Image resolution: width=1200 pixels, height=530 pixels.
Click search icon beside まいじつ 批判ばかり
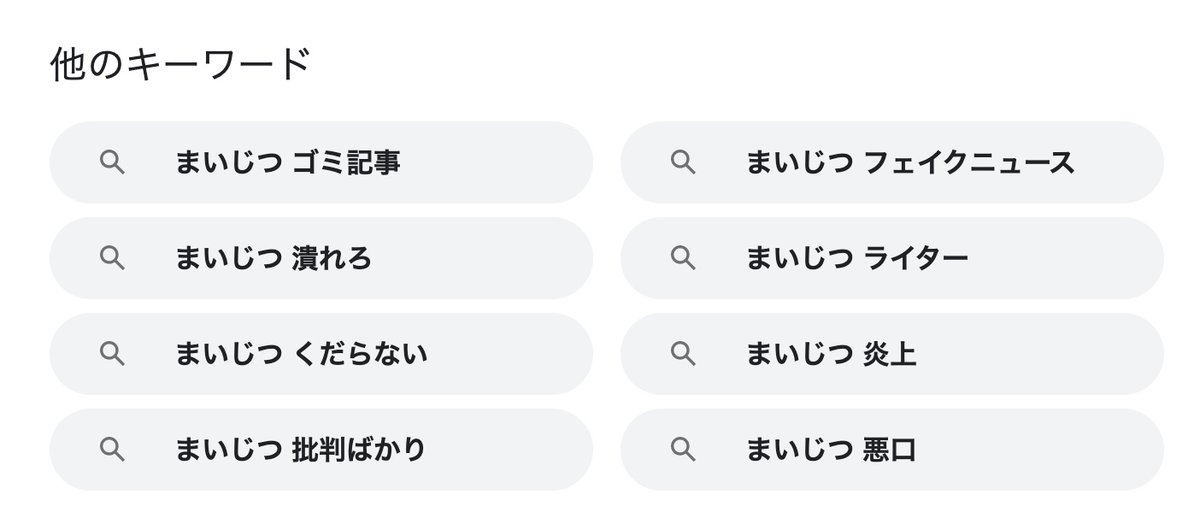click(x=113, y=450)
